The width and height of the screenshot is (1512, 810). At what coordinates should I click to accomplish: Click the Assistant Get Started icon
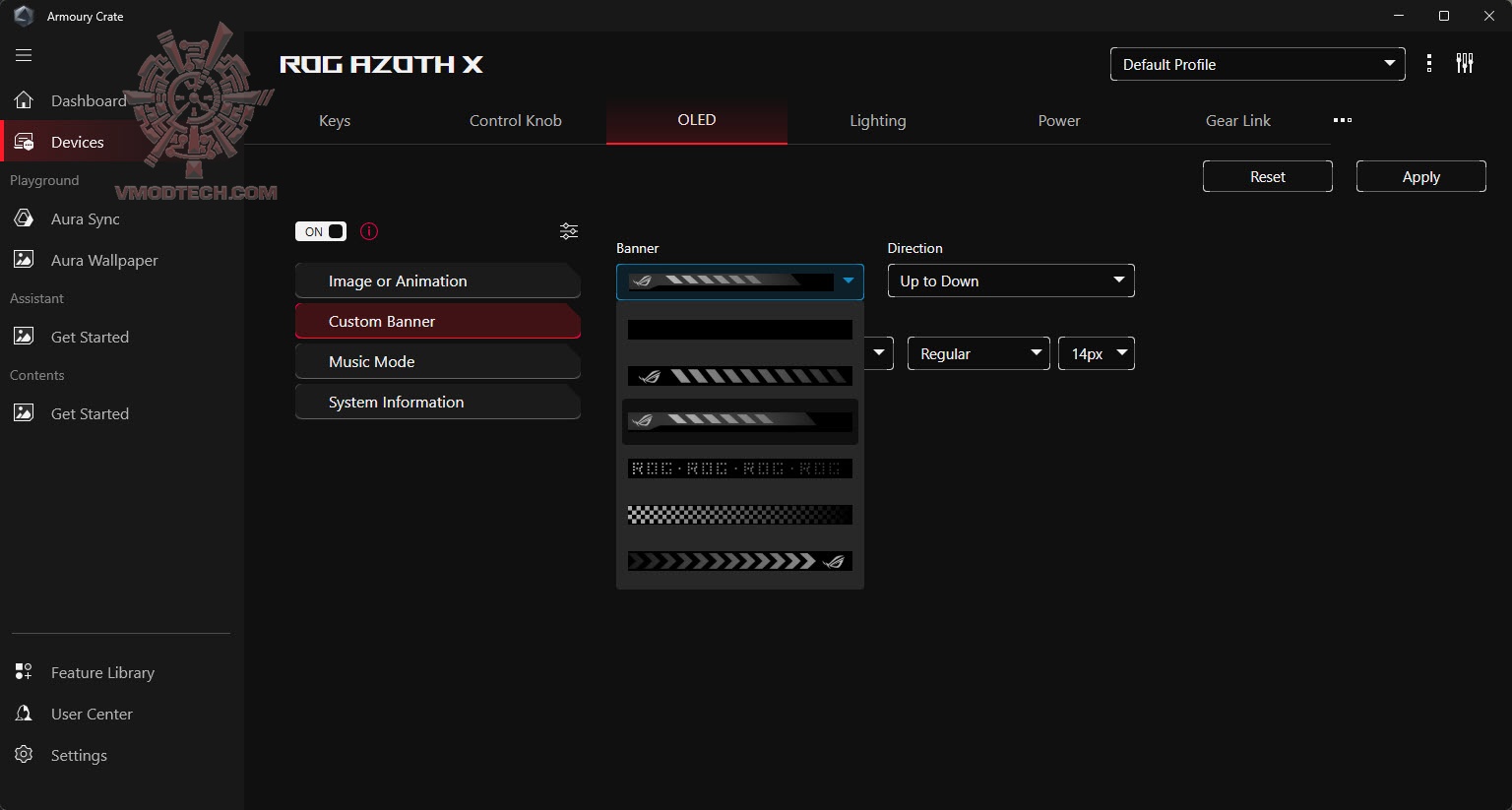pyautogui.click(x=24, y=337)
